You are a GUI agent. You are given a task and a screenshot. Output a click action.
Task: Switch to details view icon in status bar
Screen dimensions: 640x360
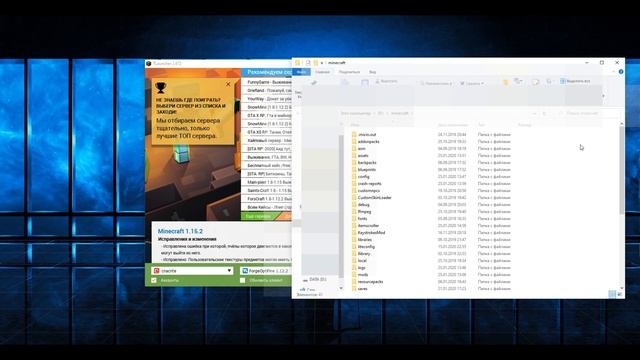tap(611, 294)
